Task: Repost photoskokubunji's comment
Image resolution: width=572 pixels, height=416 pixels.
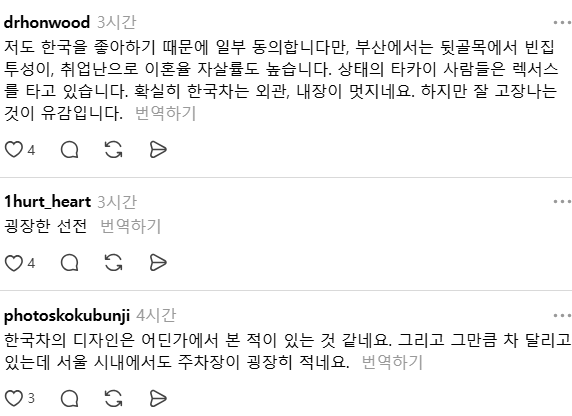Action: click(x=113, y=398)
